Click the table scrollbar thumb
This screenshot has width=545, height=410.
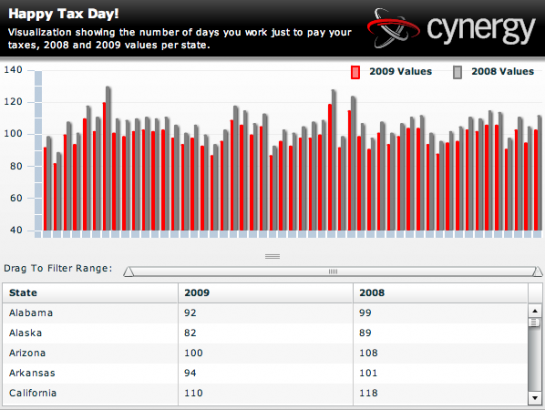535,323
